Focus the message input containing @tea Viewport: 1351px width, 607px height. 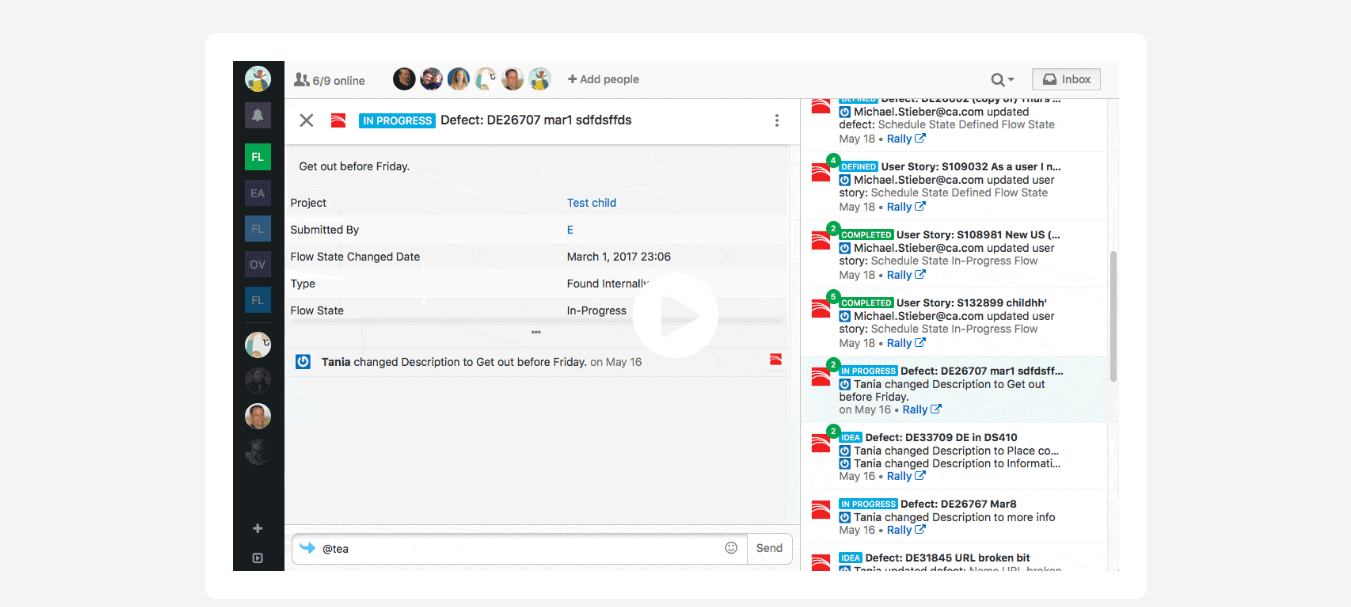(x=520, y=548)
